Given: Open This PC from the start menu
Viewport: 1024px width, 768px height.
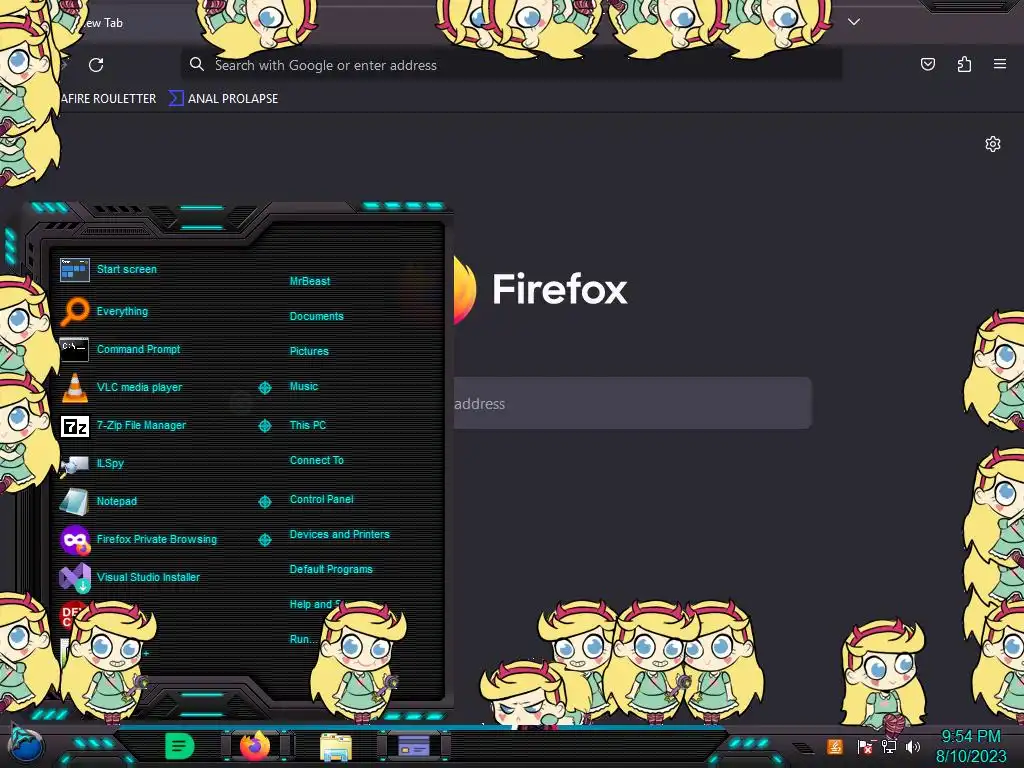Looking at the screenshot, I should pyautogui.click(x=308, y=425).
